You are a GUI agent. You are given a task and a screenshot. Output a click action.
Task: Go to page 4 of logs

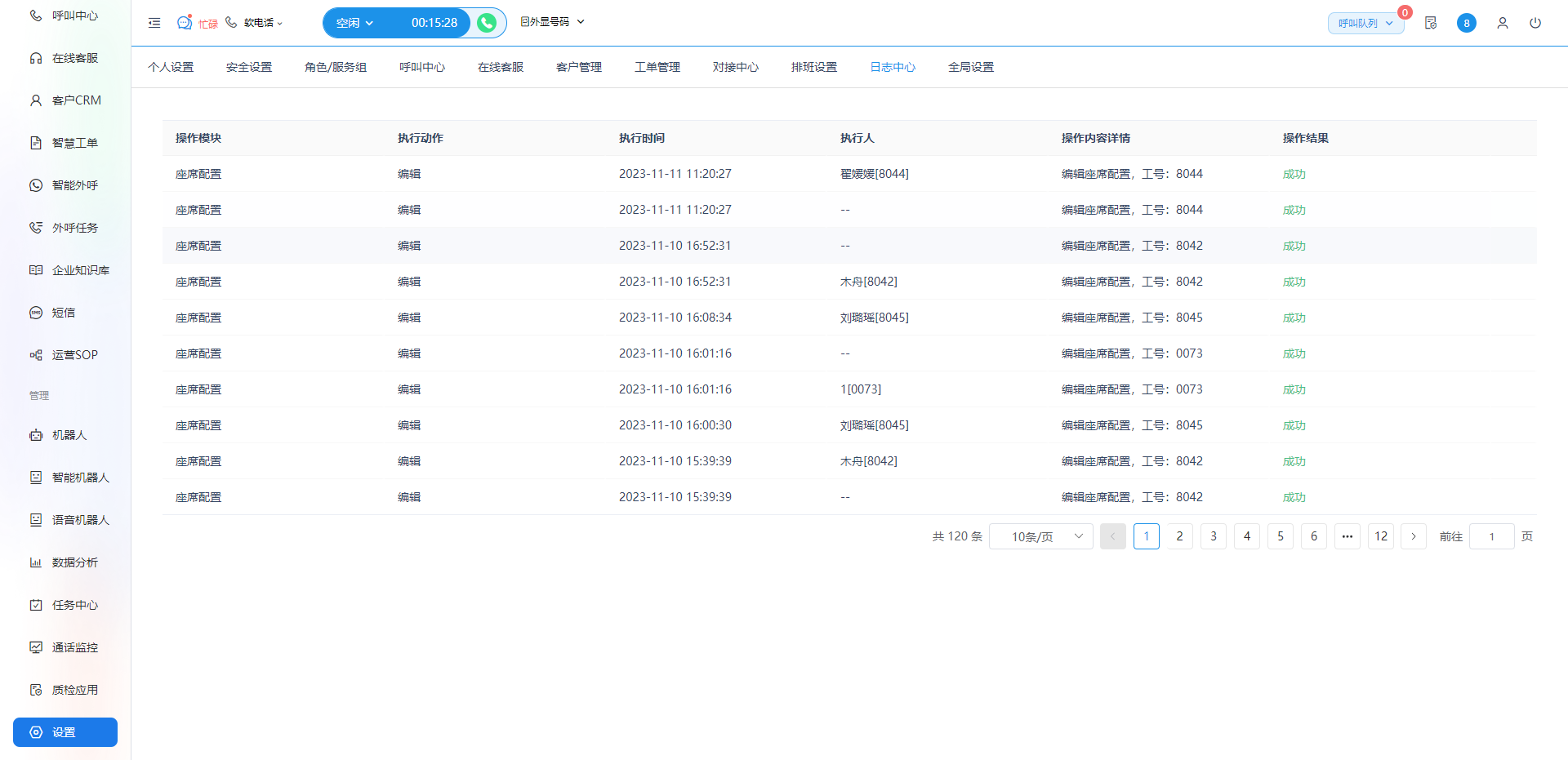pos(1247,536)
